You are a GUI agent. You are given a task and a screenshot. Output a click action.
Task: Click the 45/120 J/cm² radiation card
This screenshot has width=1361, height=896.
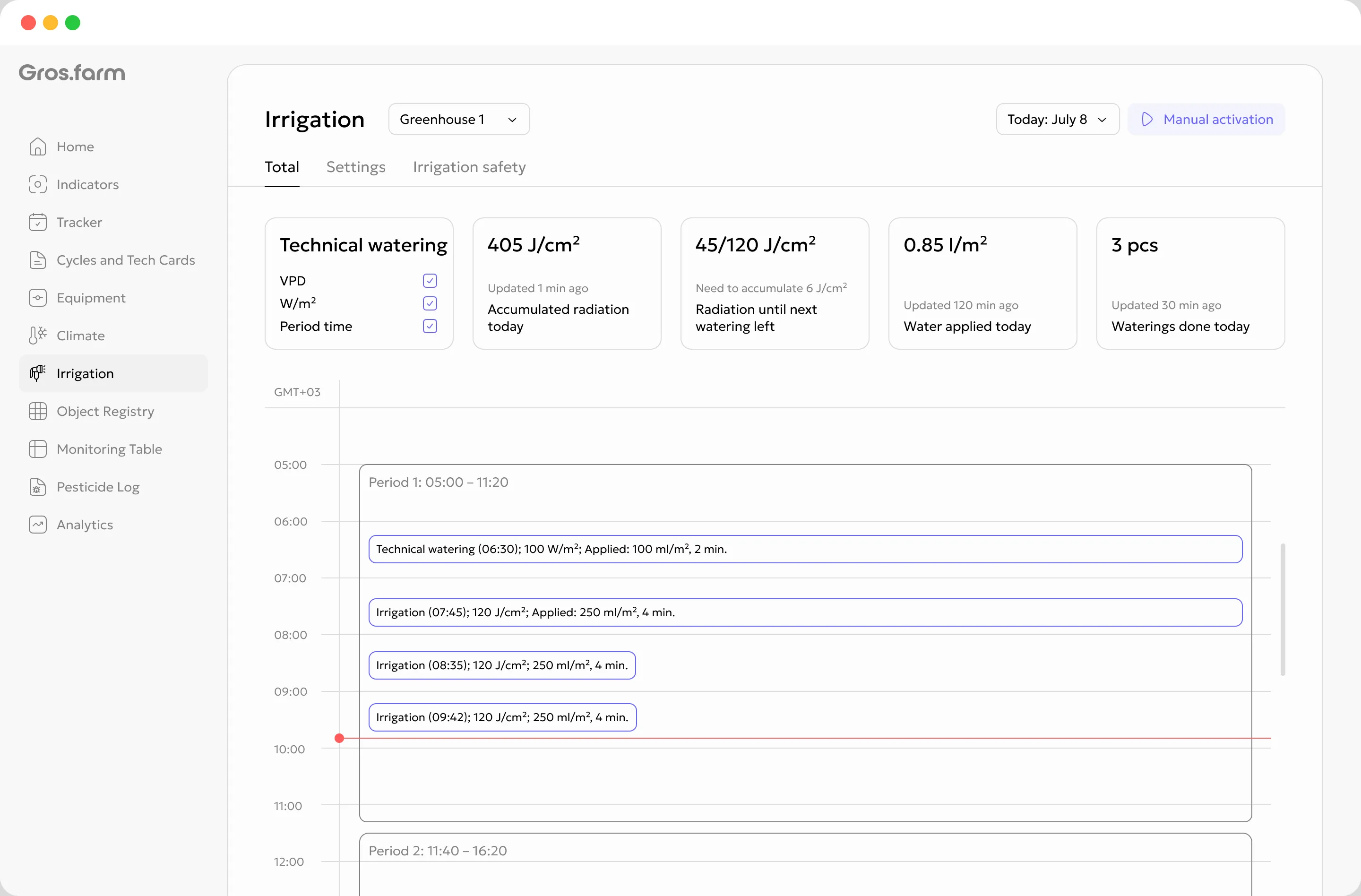pos(775,283)
